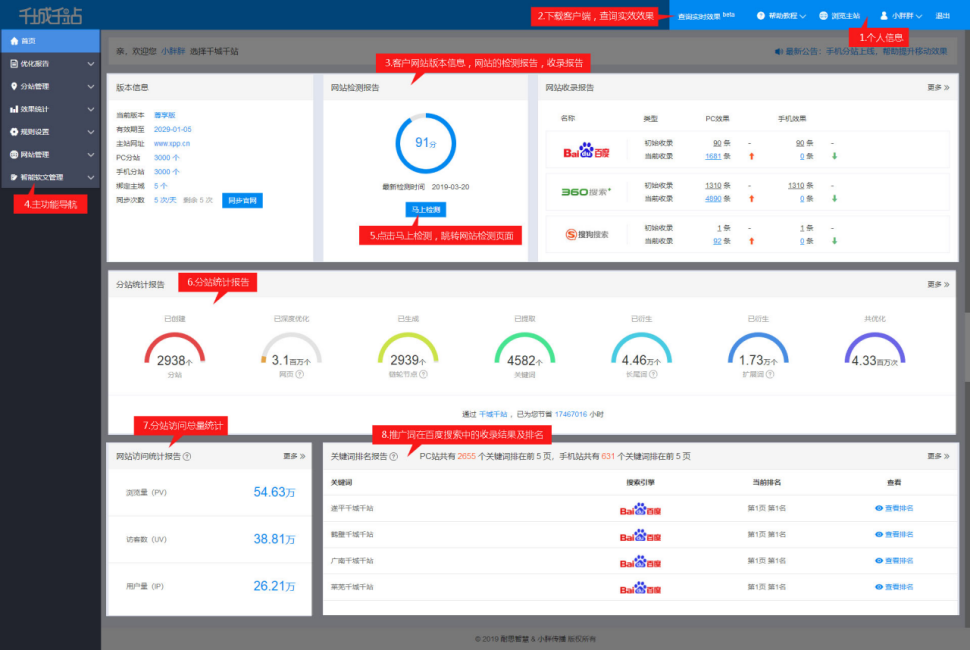Click the 千城千站 logo in the header

pyautogui.click(x=51, y=15)
